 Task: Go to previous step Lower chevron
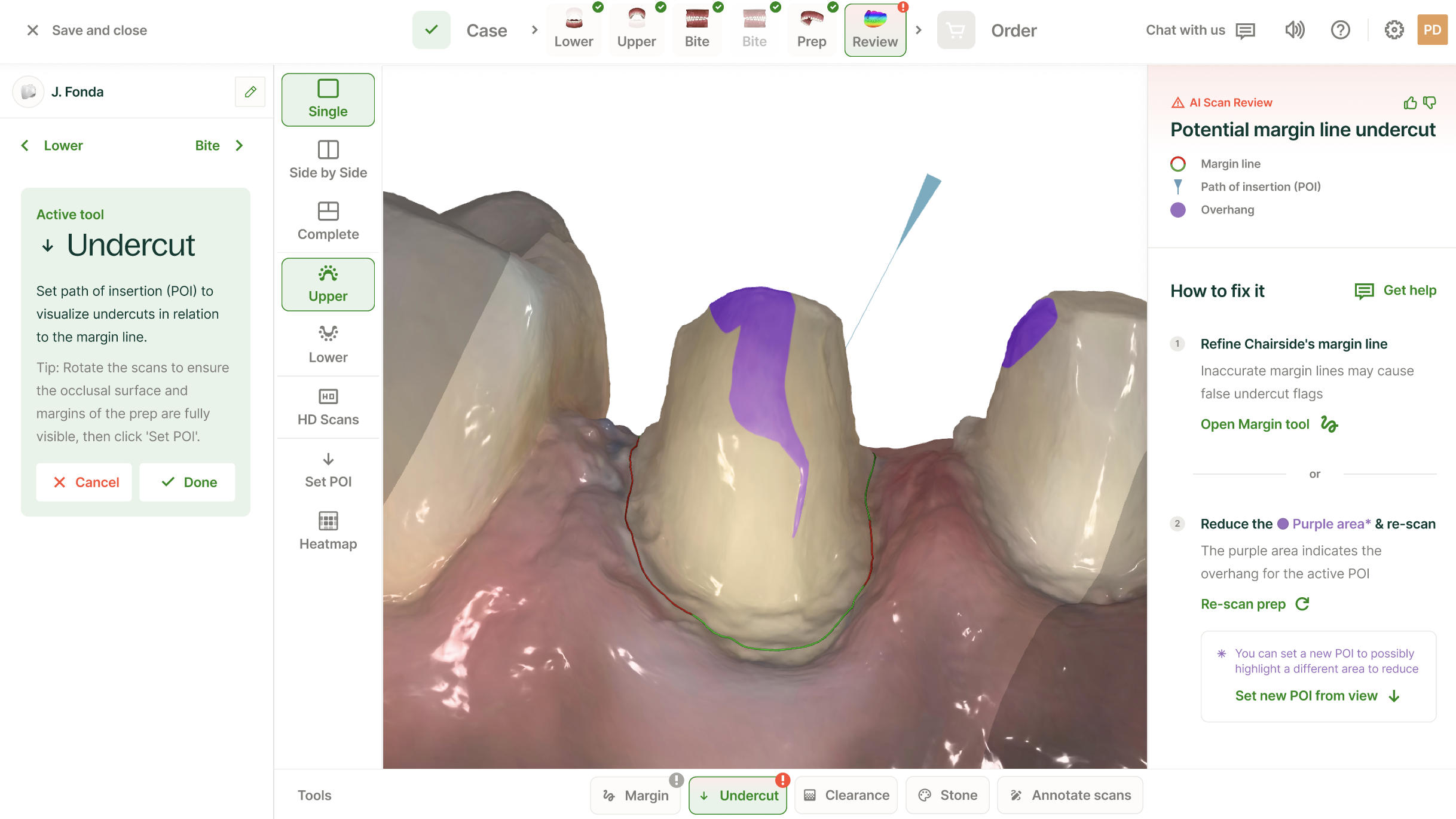[x=25, y=145]
